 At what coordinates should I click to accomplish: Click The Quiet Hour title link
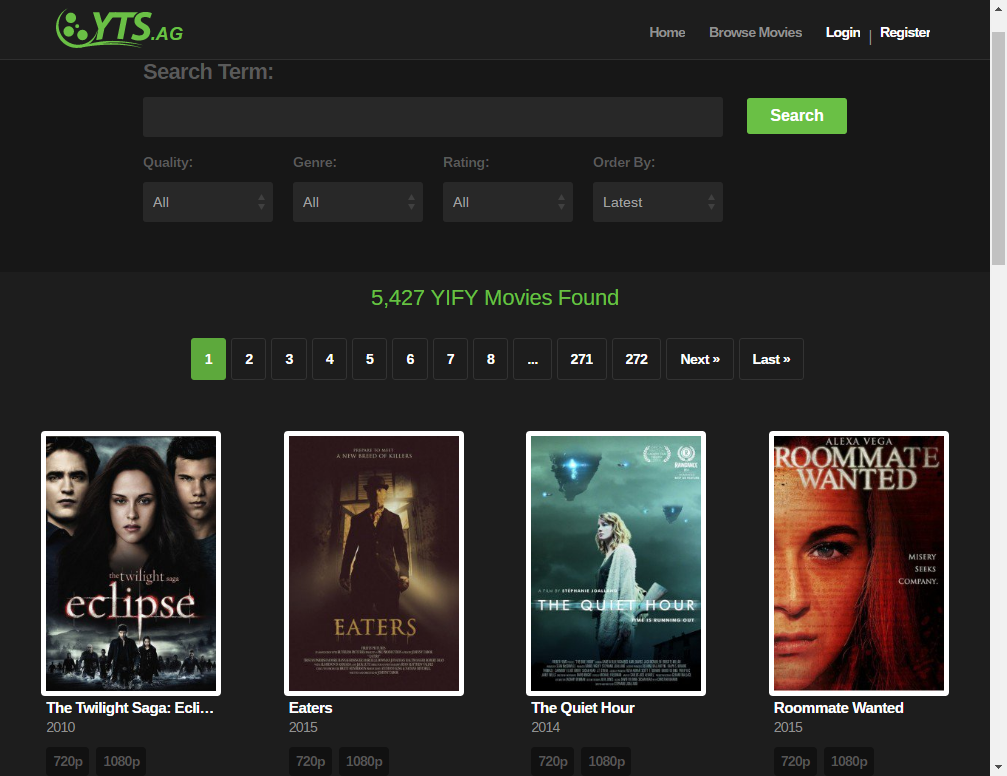[582, 708]
